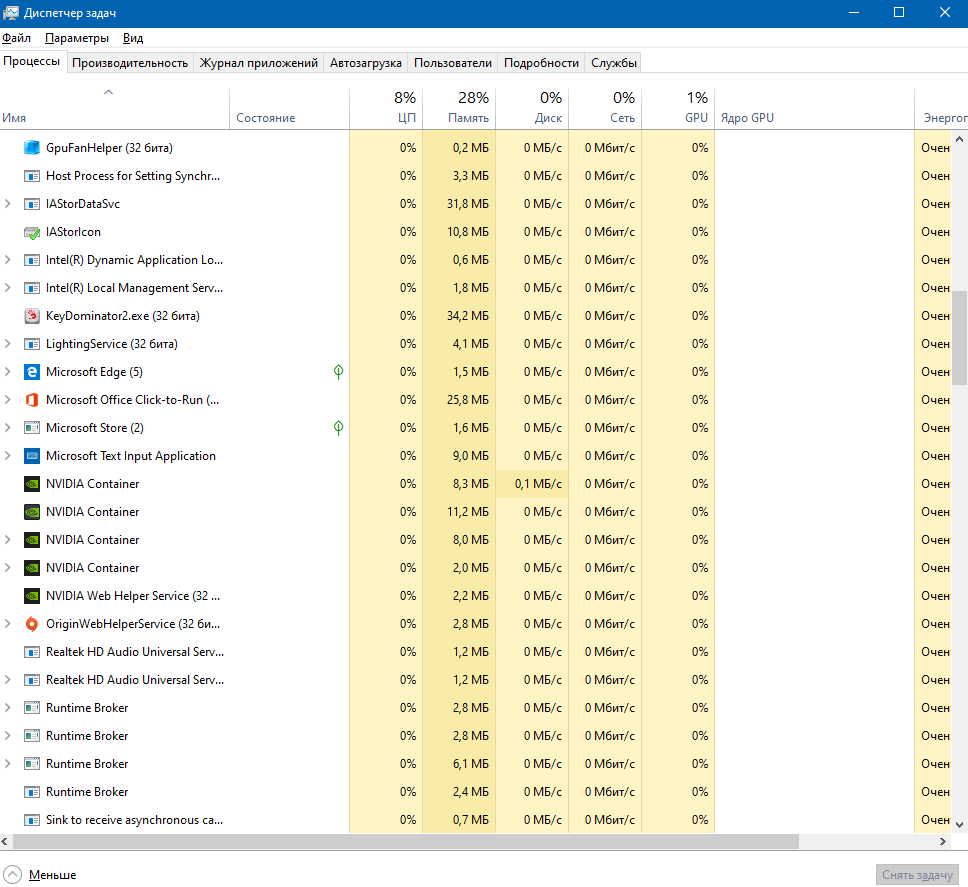The width and height of the screenshot is (968, 887).
Task: Click the Снять задачу button
Action: click(917, 875)
